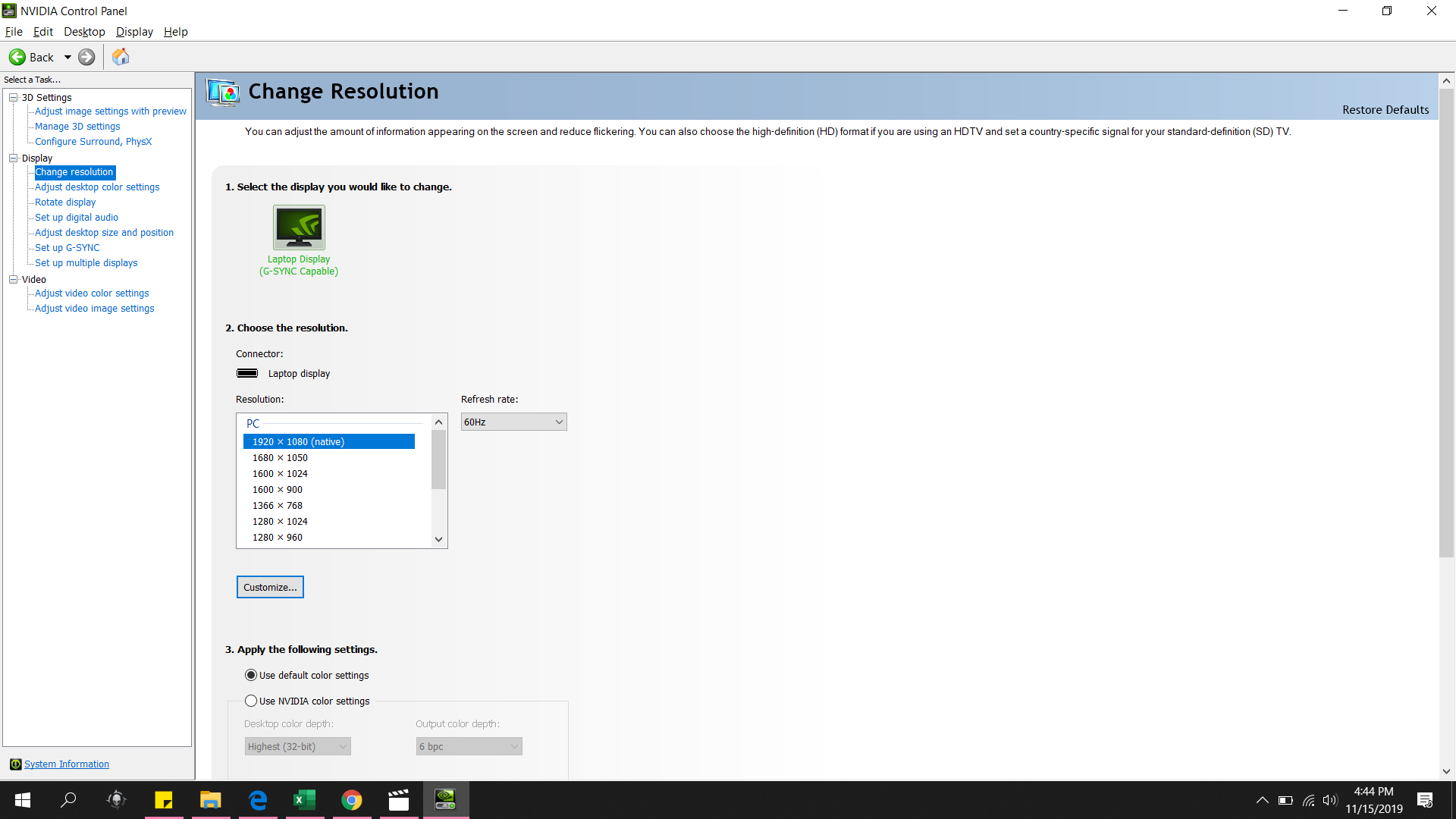Open the File menu
Screen dimensions: 1456x819
pos(14,31)
